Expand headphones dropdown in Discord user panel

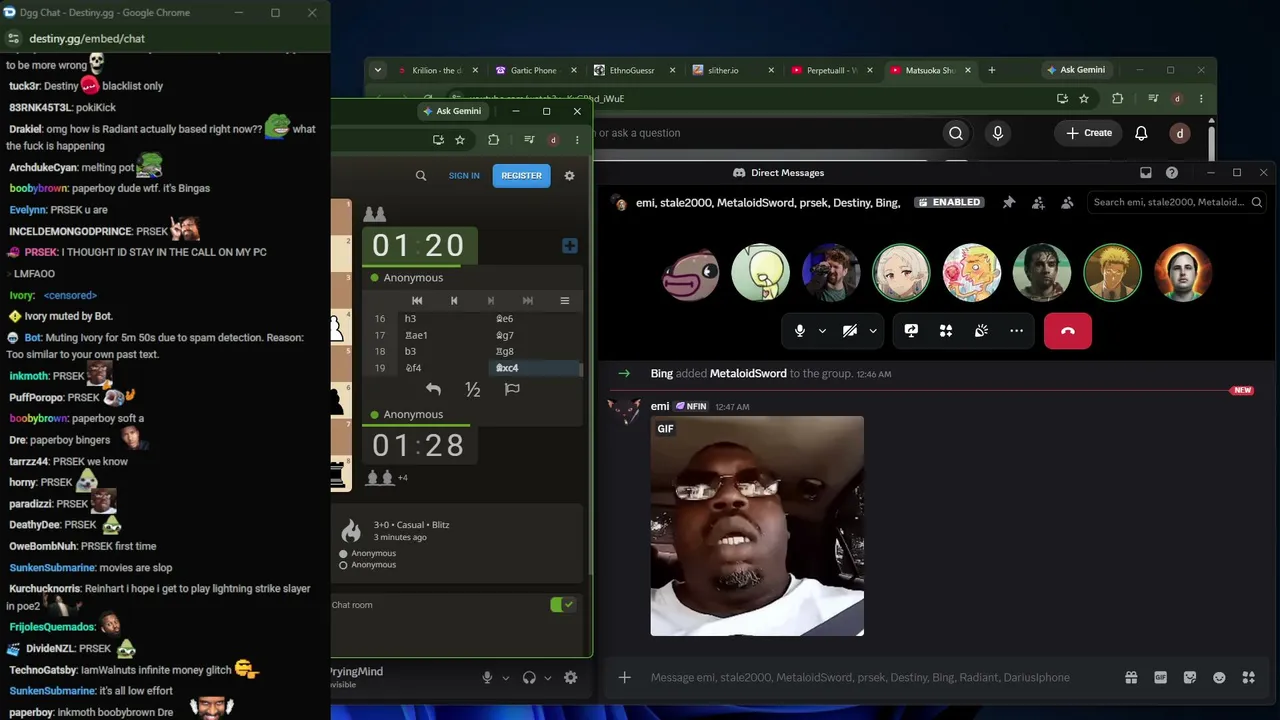548,678
